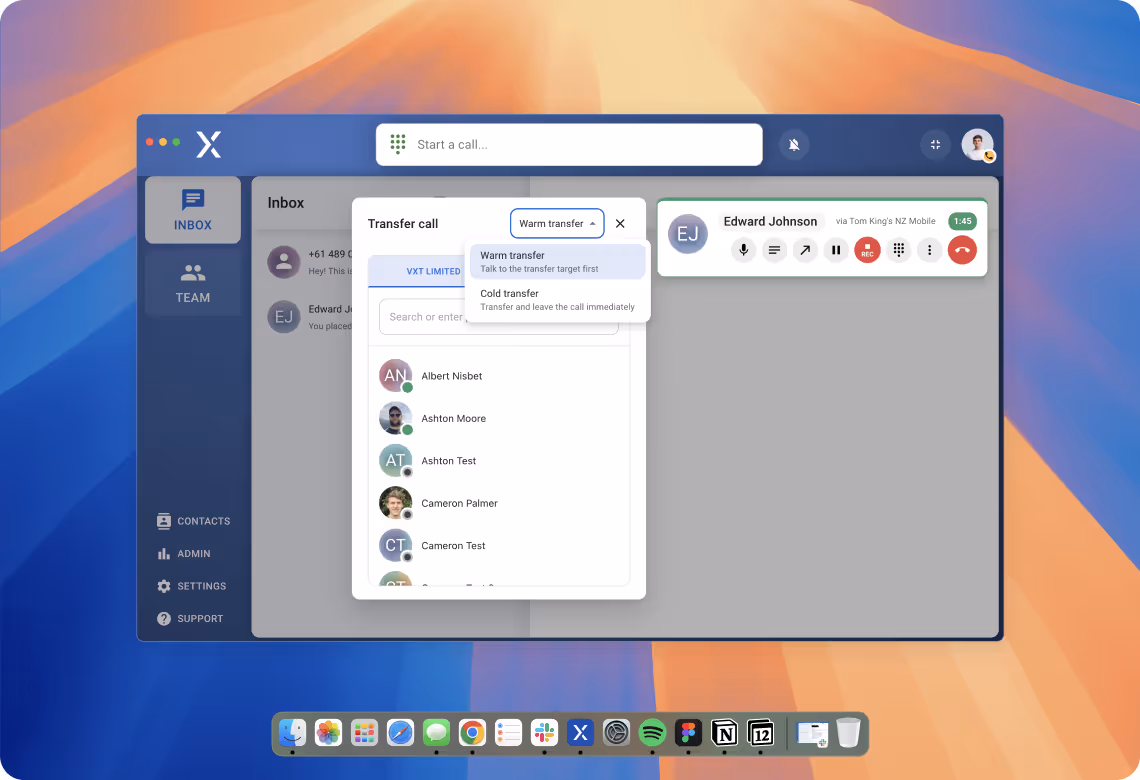Open Reminders in the Dock

click(x=508, y=733)
